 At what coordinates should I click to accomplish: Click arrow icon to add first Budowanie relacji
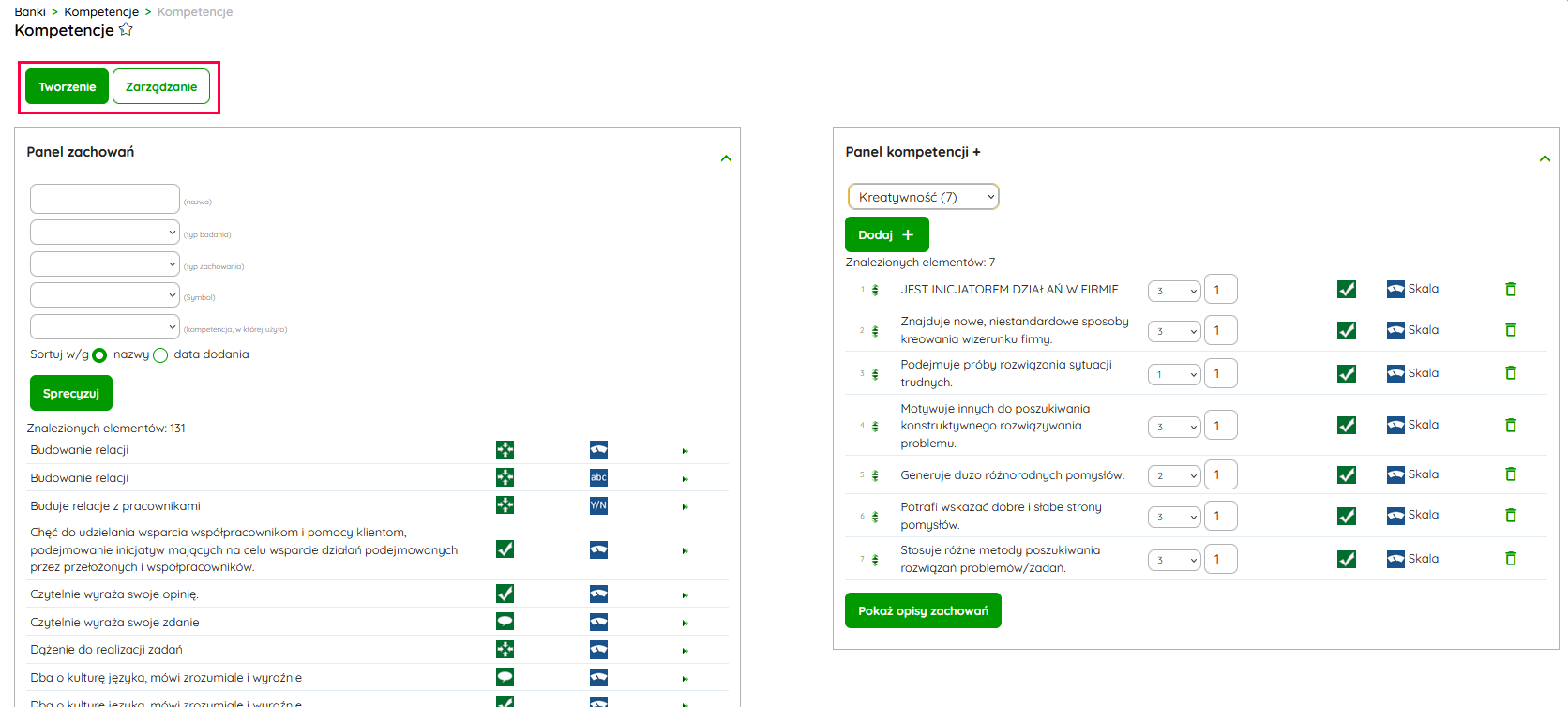pyautogui.click(x=685, y=451)
